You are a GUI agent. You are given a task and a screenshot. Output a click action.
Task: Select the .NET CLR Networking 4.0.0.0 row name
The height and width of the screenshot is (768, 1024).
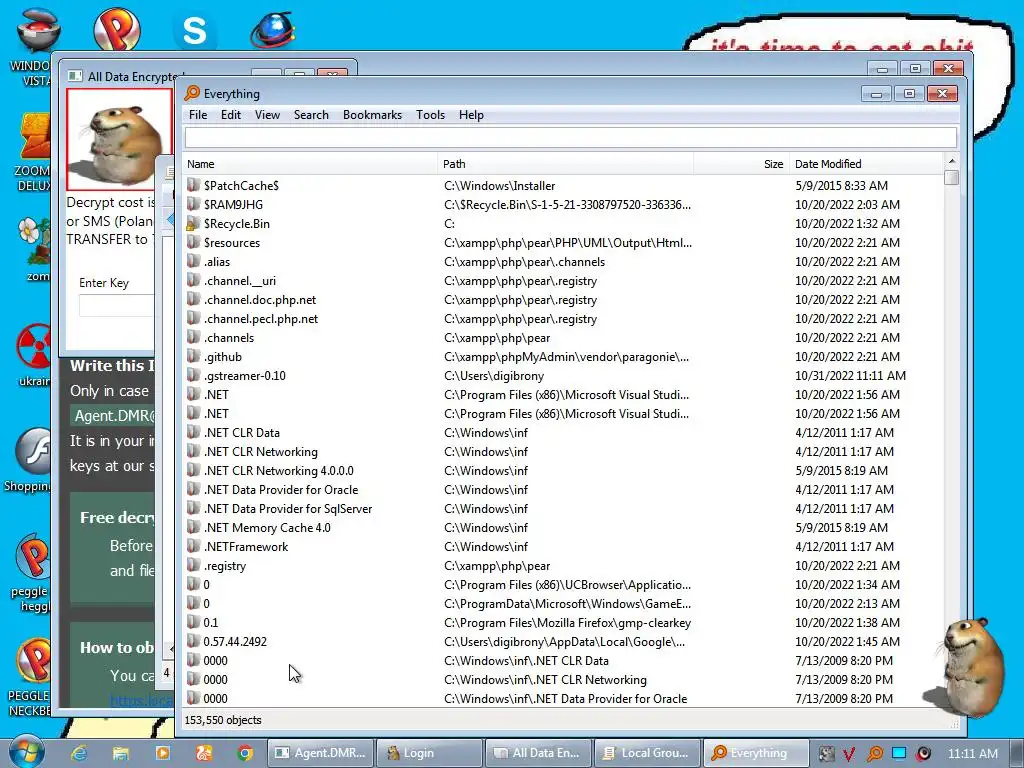click(x=278, y=471)
